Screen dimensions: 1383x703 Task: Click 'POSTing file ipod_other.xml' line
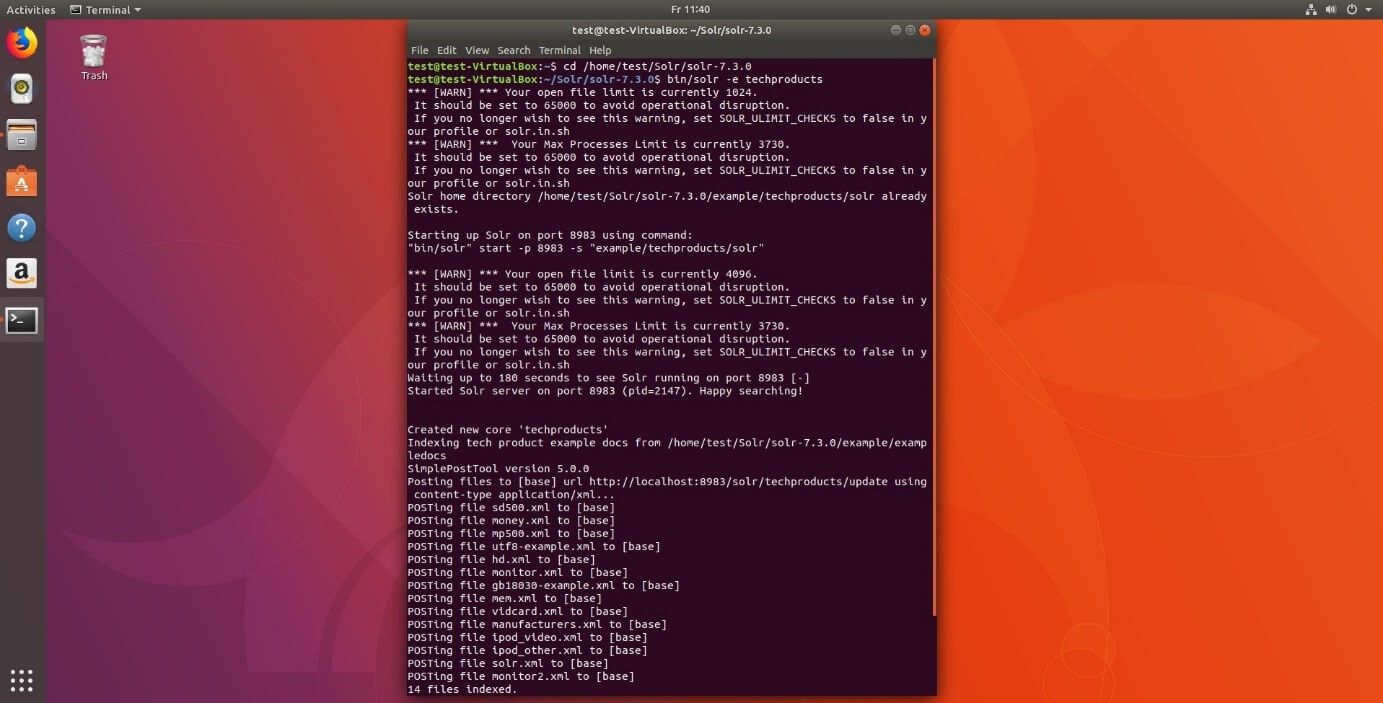527,651
